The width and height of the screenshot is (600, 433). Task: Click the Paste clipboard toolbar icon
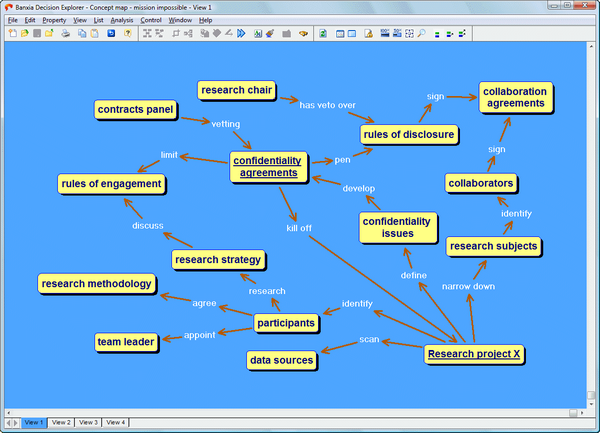[94, 33]
